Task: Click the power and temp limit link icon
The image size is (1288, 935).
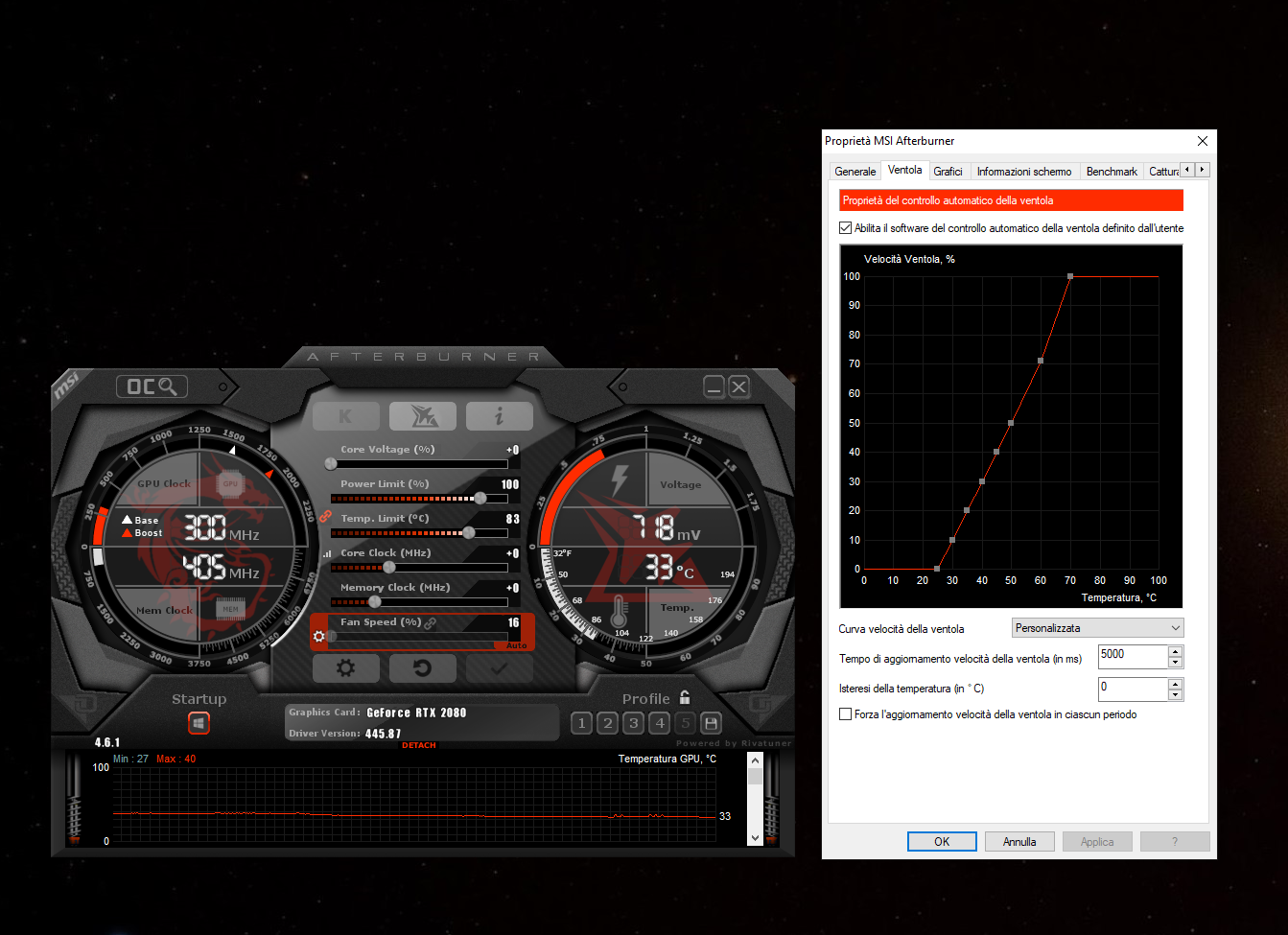Action: click(325, 517)
